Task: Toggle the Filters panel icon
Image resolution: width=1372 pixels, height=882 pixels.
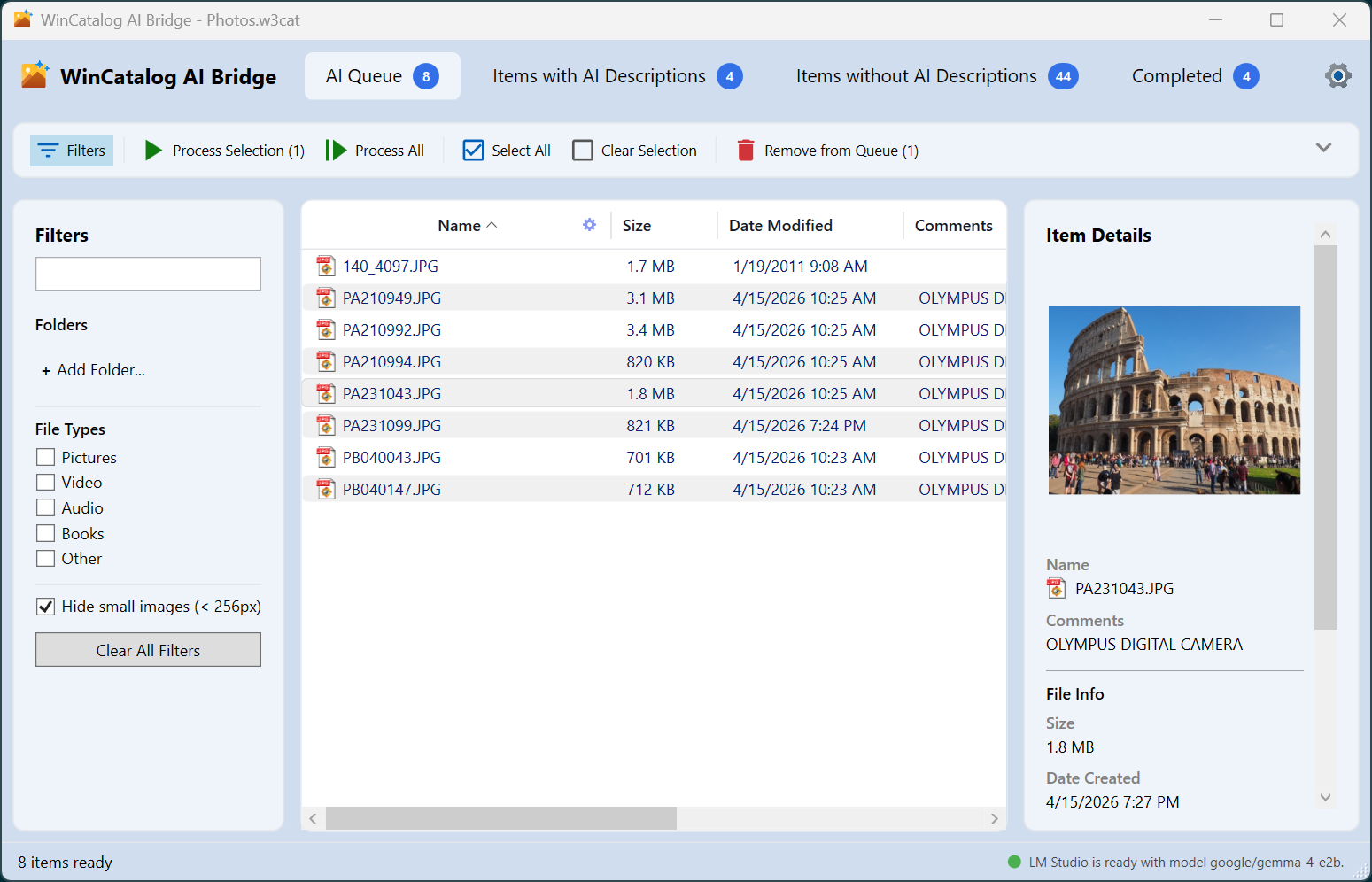Action: 48,151
